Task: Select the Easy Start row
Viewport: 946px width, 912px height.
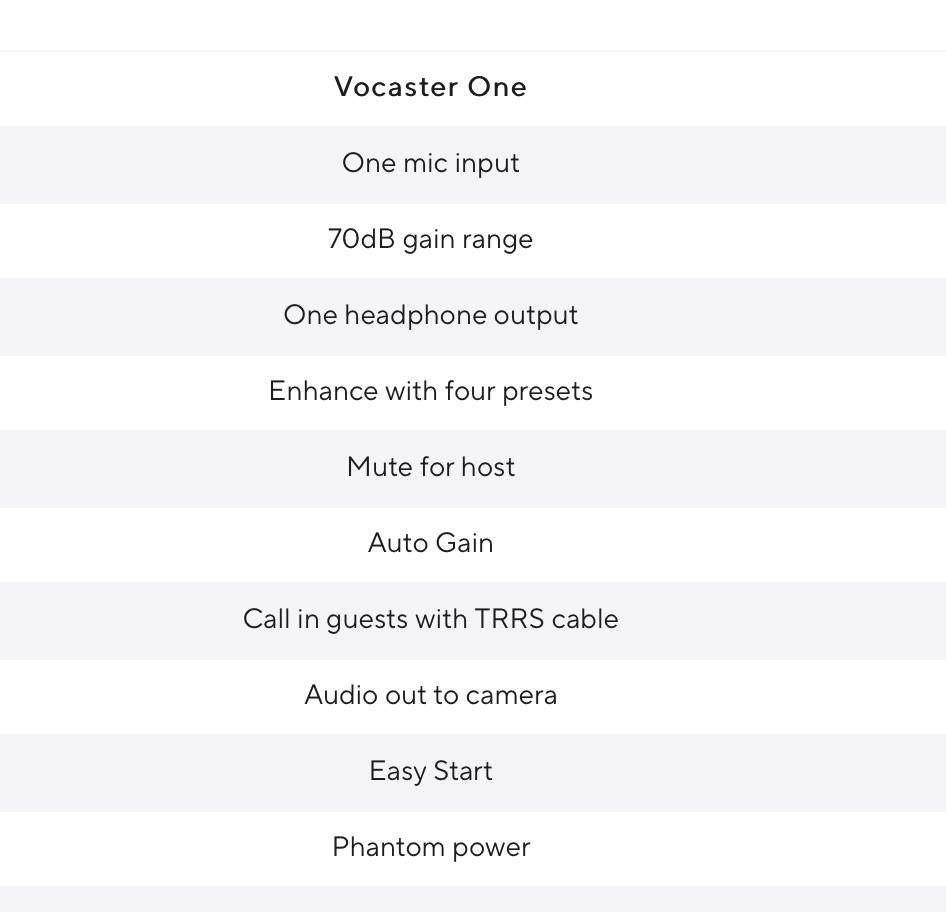Action: point(430,771)
